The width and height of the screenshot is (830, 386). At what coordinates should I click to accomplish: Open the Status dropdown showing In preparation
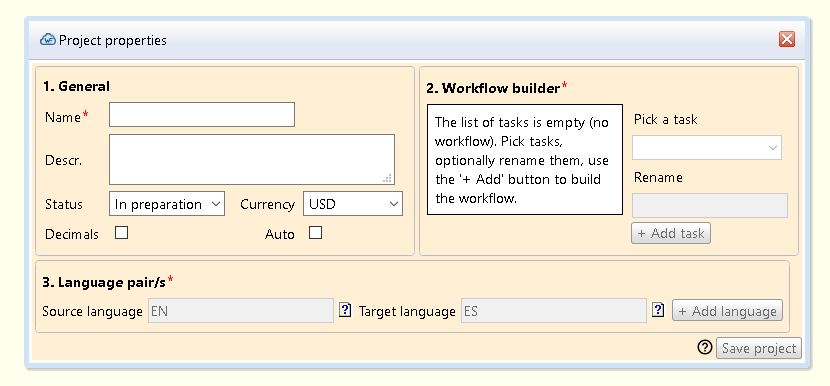tap(167, 204)
